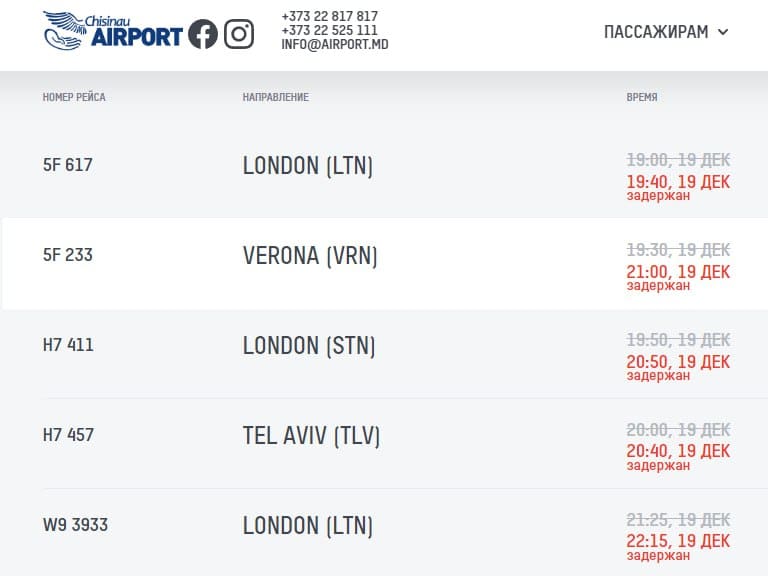Open the Facebook page icon

point(203,34)
